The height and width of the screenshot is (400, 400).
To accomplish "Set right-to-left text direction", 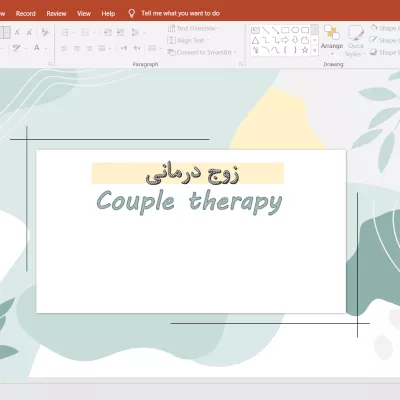I will click(137, 49).
